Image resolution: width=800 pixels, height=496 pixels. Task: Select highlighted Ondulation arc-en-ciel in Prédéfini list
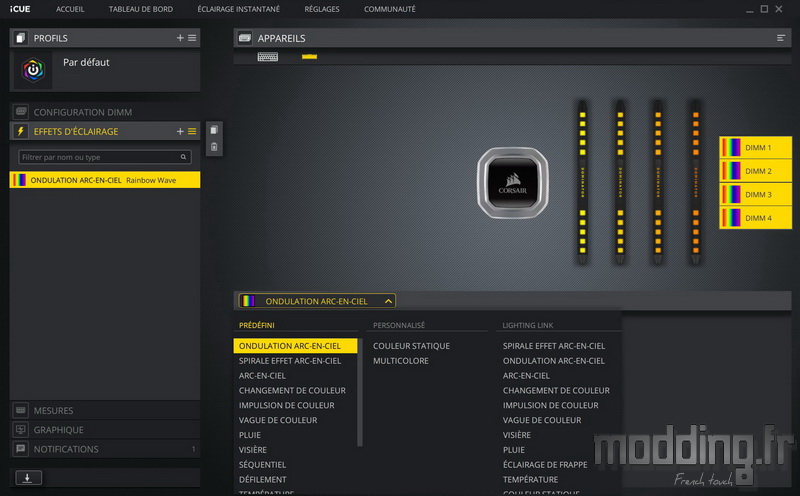click(295, 346)
